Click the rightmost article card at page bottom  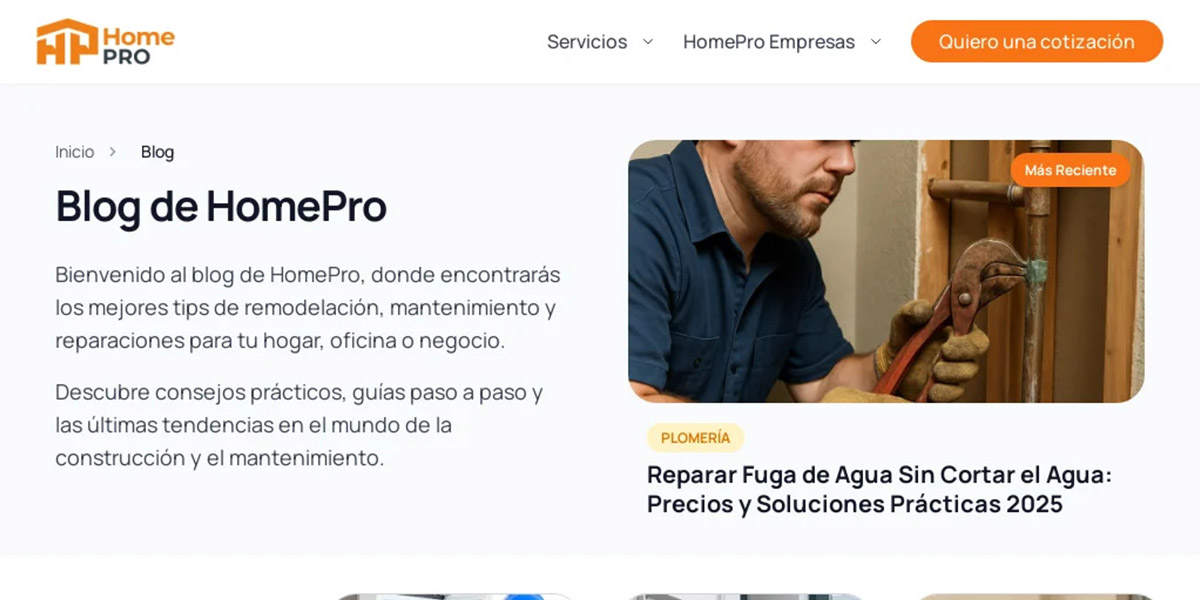coord(1036,596)
